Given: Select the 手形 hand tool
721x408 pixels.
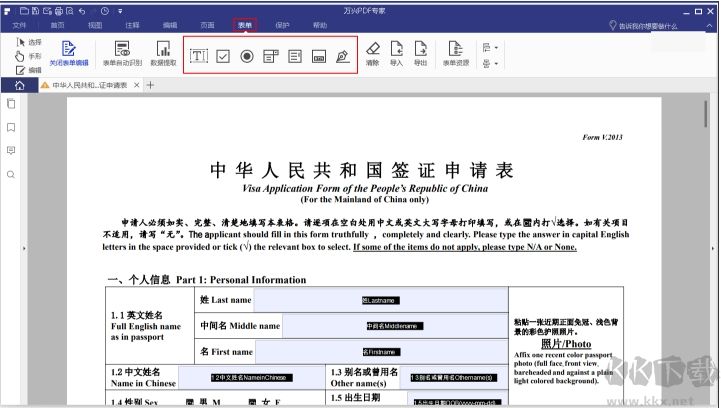Looking at the screenshot, I should tap(29, 56).
